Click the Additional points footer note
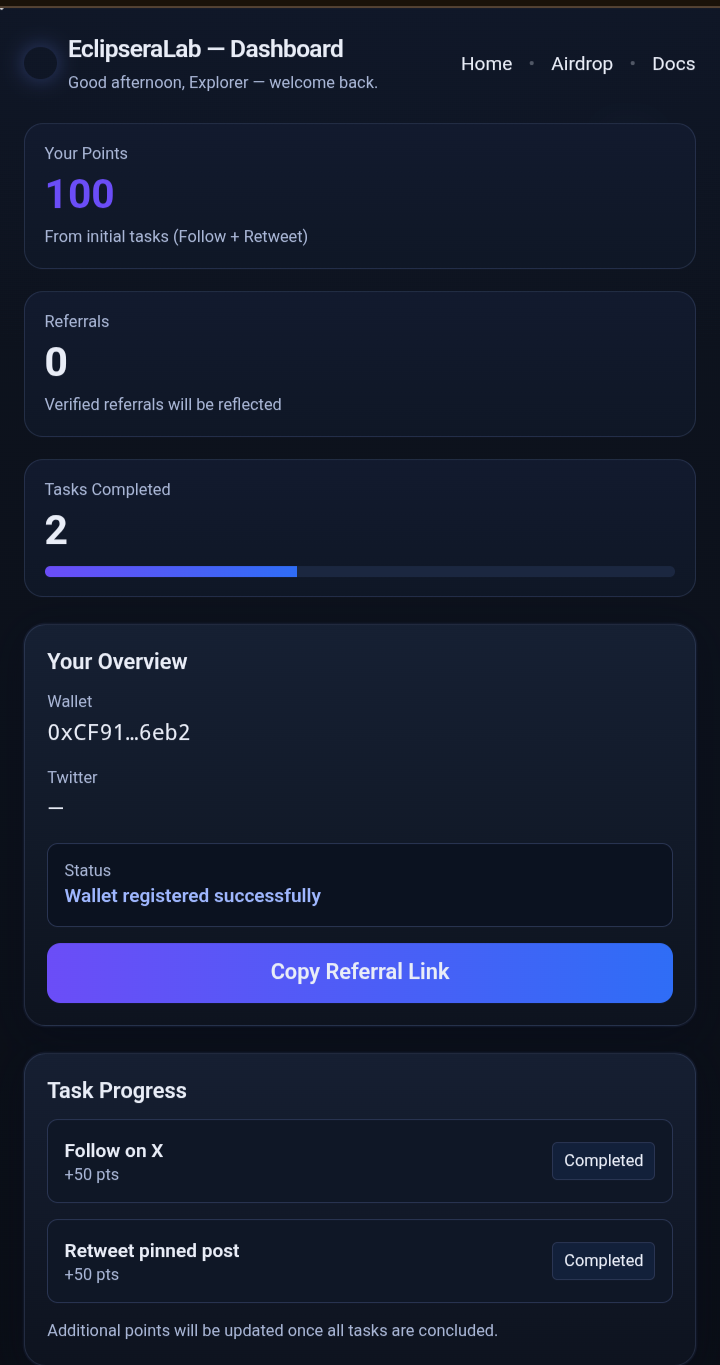 [272, 1331]
